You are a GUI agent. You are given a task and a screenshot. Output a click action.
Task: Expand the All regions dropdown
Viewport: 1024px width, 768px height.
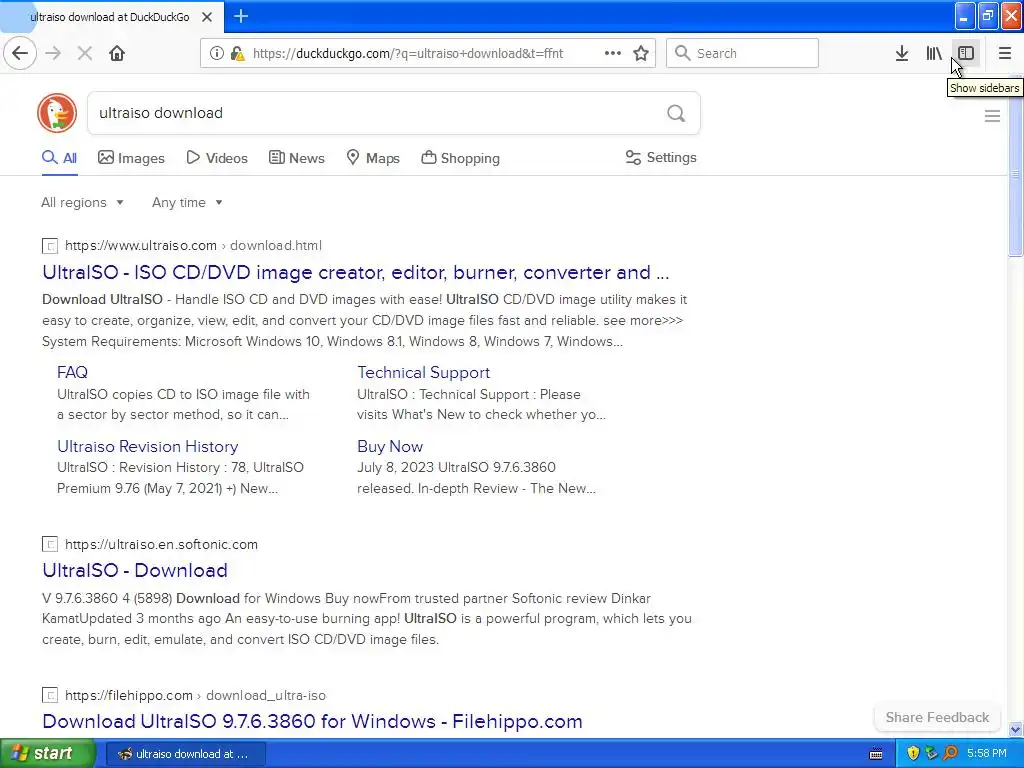pyautogui.click(x=82, y=203)
